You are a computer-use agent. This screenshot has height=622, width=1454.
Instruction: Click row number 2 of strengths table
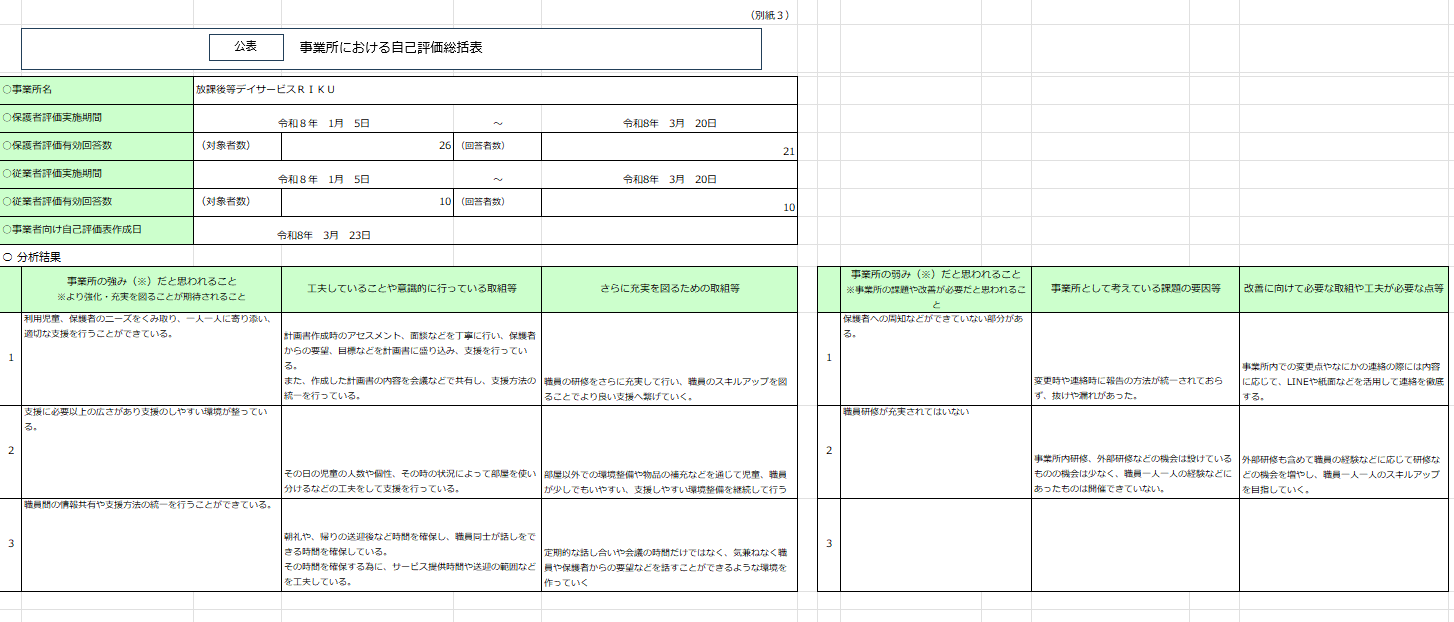tap(10, 451)
